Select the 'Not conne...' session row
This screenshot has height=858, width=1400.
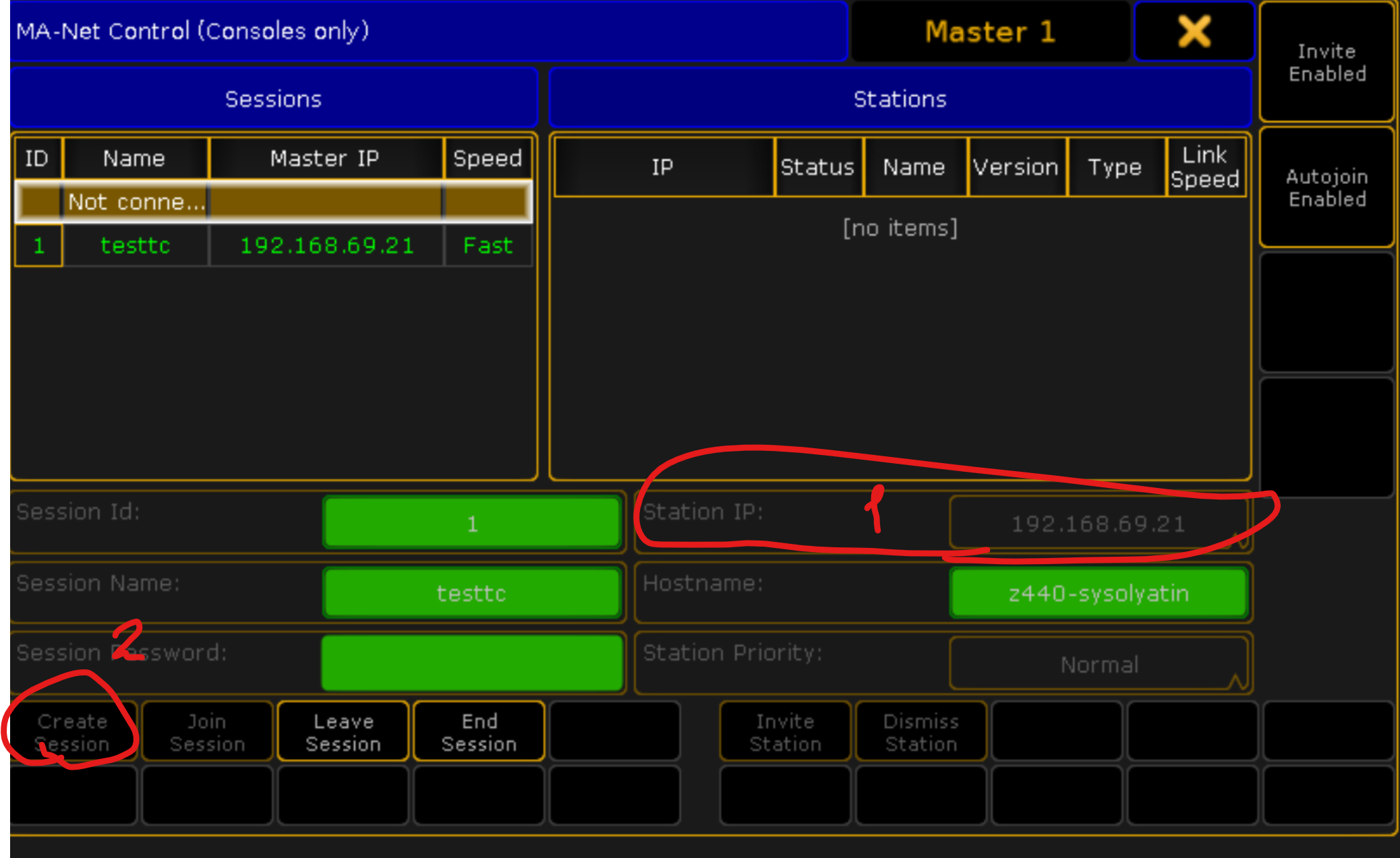[x=274, y=202]
